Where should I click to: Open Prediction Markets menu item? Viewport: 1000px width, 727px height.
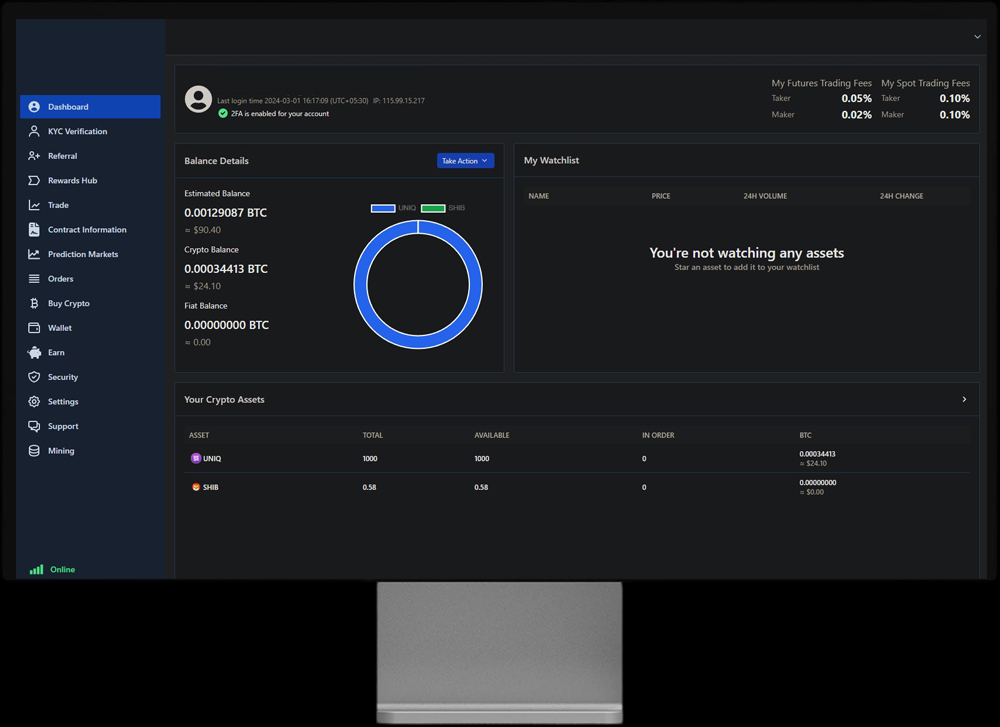pyautogui.click(x=82, y=254)
